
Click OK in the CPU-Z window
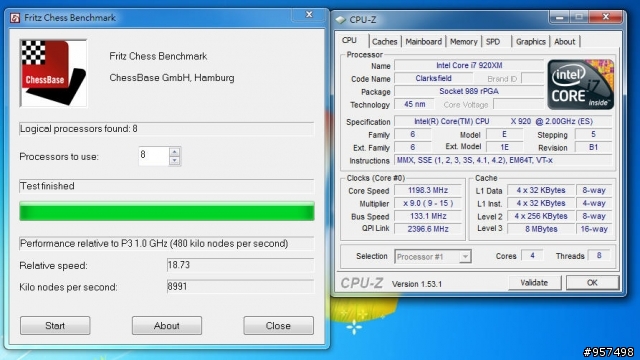click(x=592, y=282)
